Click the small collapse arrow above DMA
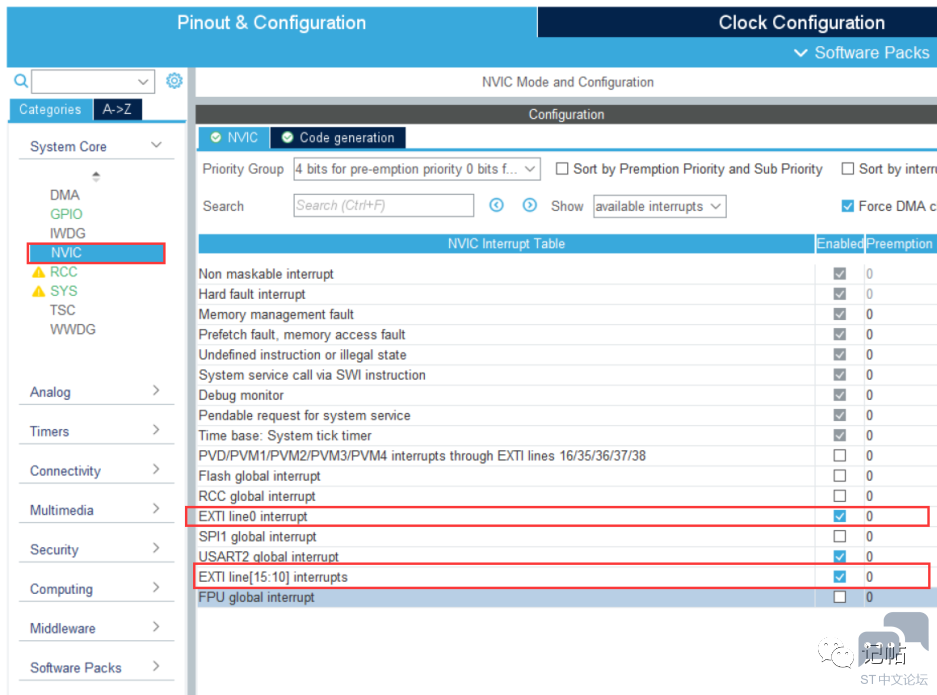Screen dimensions: 937x695 coord(96,176)
